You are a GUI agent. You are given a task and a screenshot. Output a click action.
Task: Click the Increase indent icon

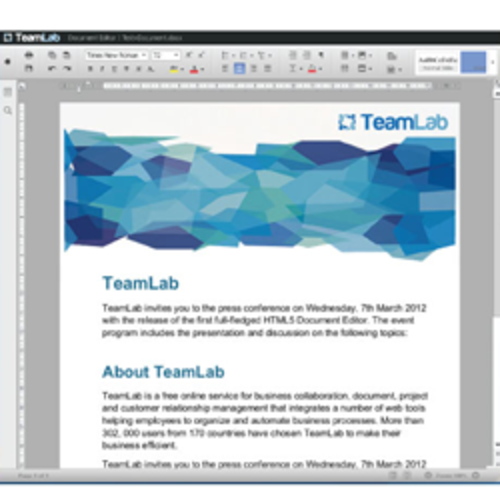pyautogui.click(x=307, y=55)
